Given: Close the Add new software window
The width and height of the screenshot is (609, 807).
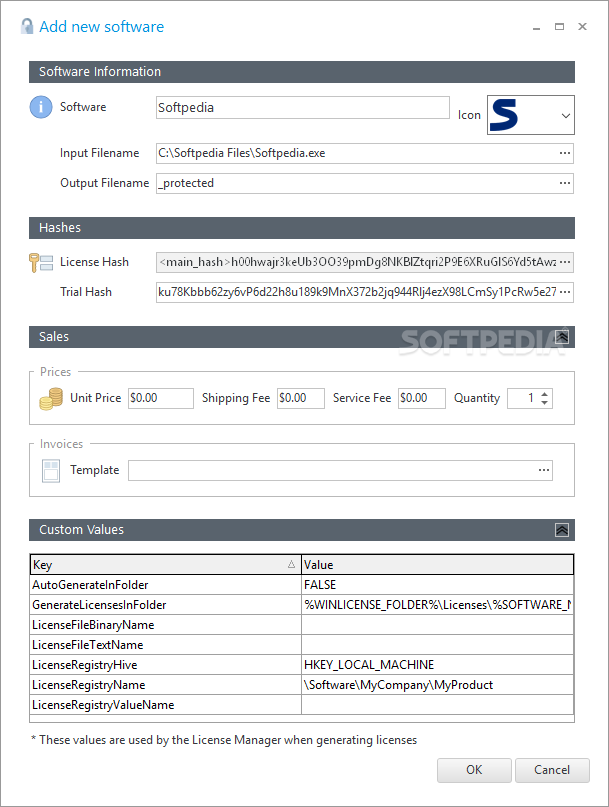Looking at the screenshot, I should click(582, 27).
